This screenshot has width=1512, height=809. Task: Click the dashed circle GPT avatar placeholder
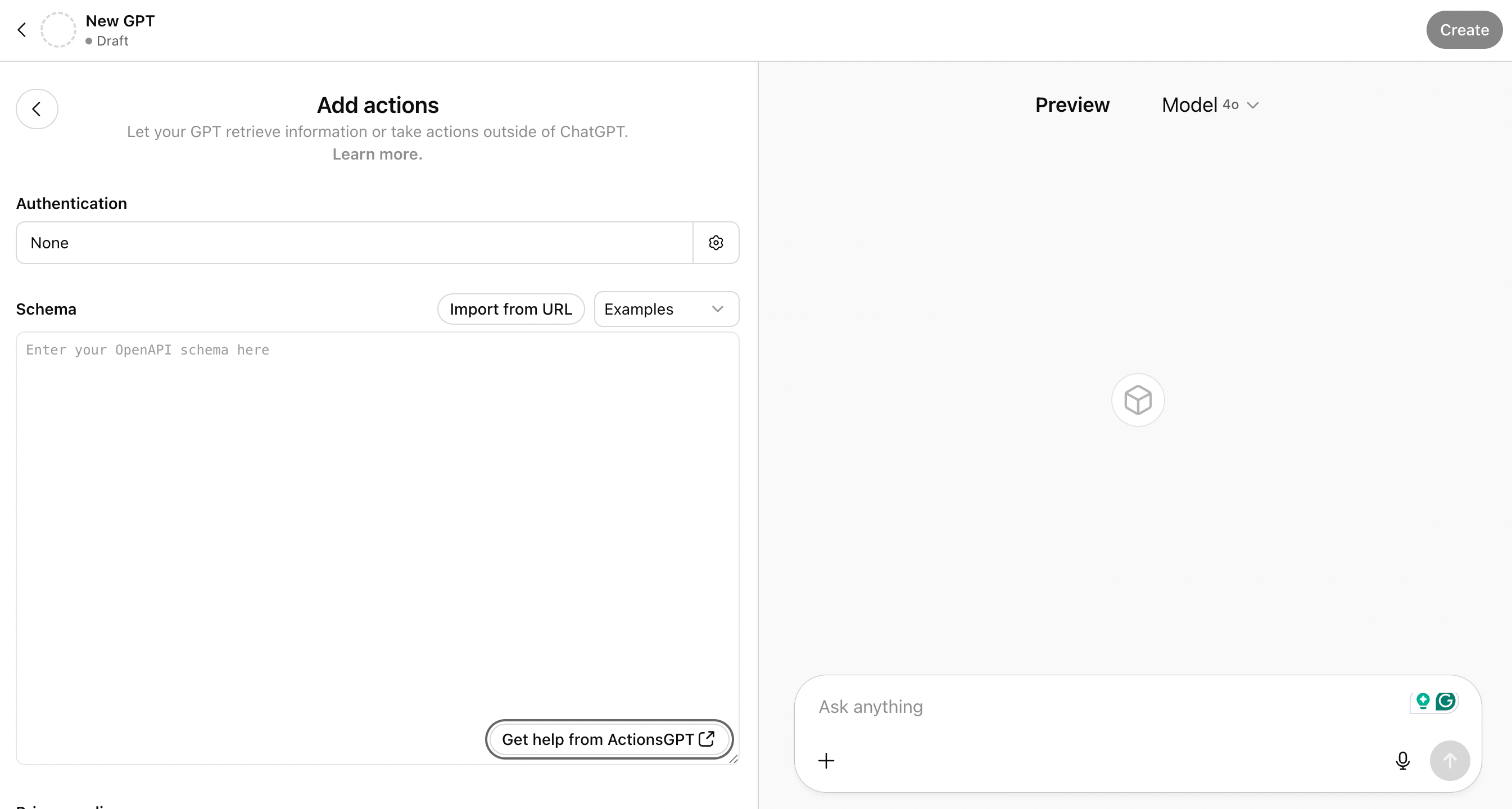click(x=58, y=30)
